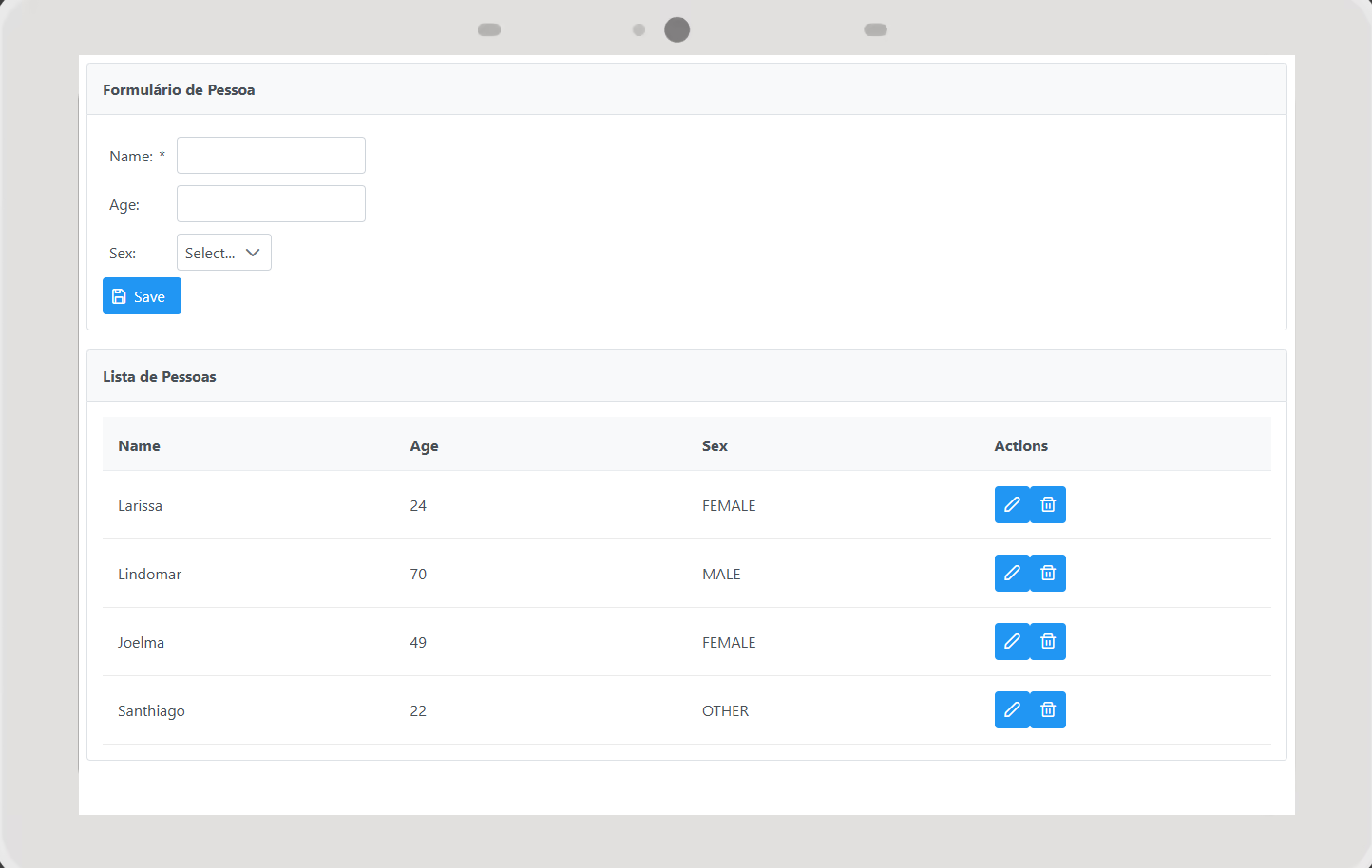Image resolution: width=1372 pixels, height=868 pixels.
Task: Click the Name column header
Action: click(x=139, y=446)
